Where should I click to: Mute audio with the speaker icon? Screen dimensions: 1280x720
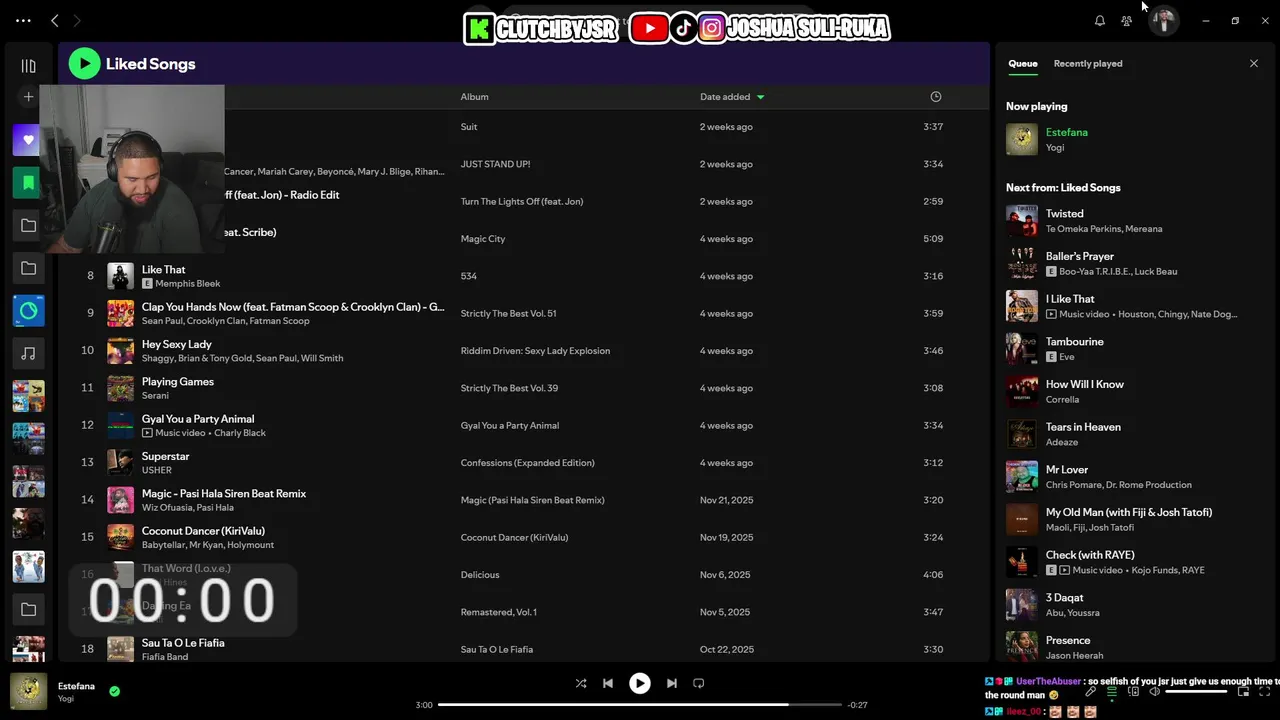(1154, 692)
